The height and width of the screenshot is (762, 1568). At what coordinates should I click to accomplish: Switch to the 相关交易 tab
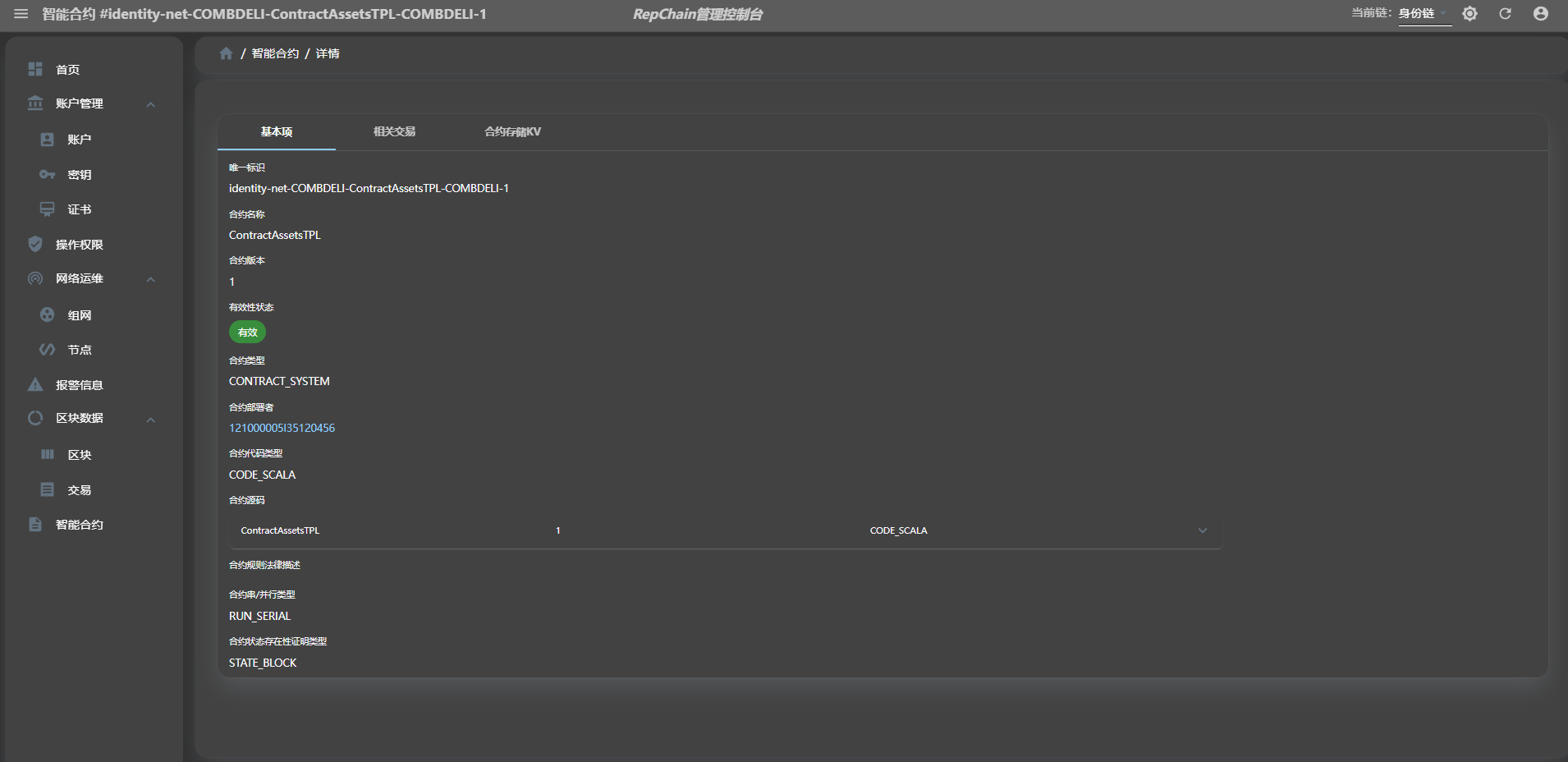coord(394,131)
